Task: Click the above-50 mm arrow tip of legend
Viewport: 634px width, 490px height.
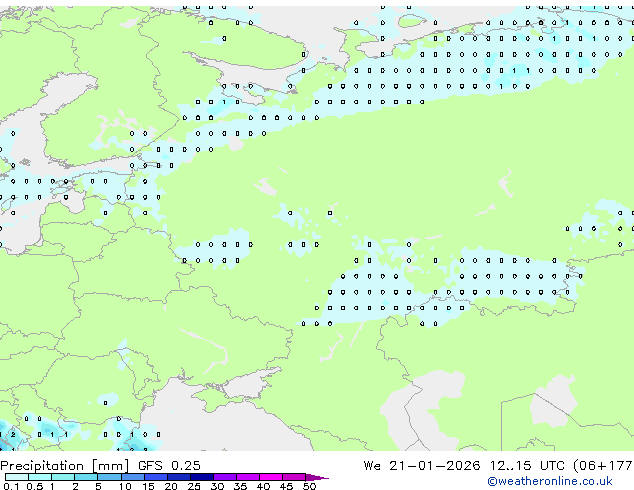Action: pyautogui.click(x=317, y=477)
